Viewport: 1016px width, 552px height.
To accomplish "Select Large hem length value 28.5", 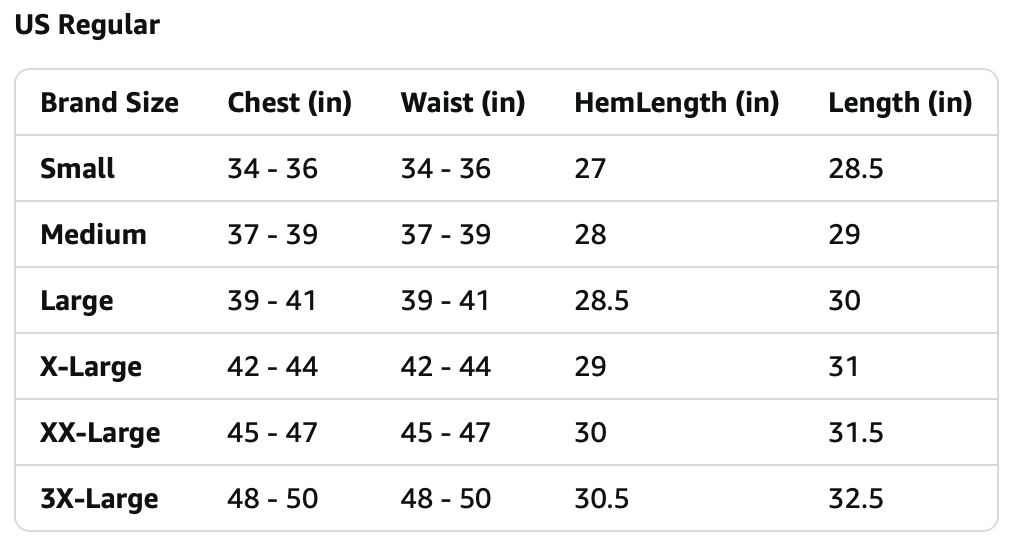I will pos(601,301).
